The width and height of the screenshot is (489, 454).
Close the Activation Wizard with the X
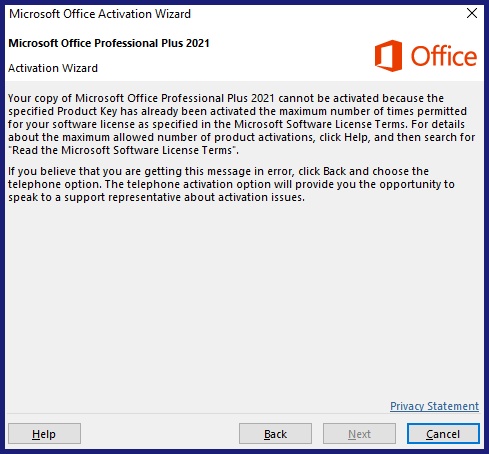[x=472, y=14]
